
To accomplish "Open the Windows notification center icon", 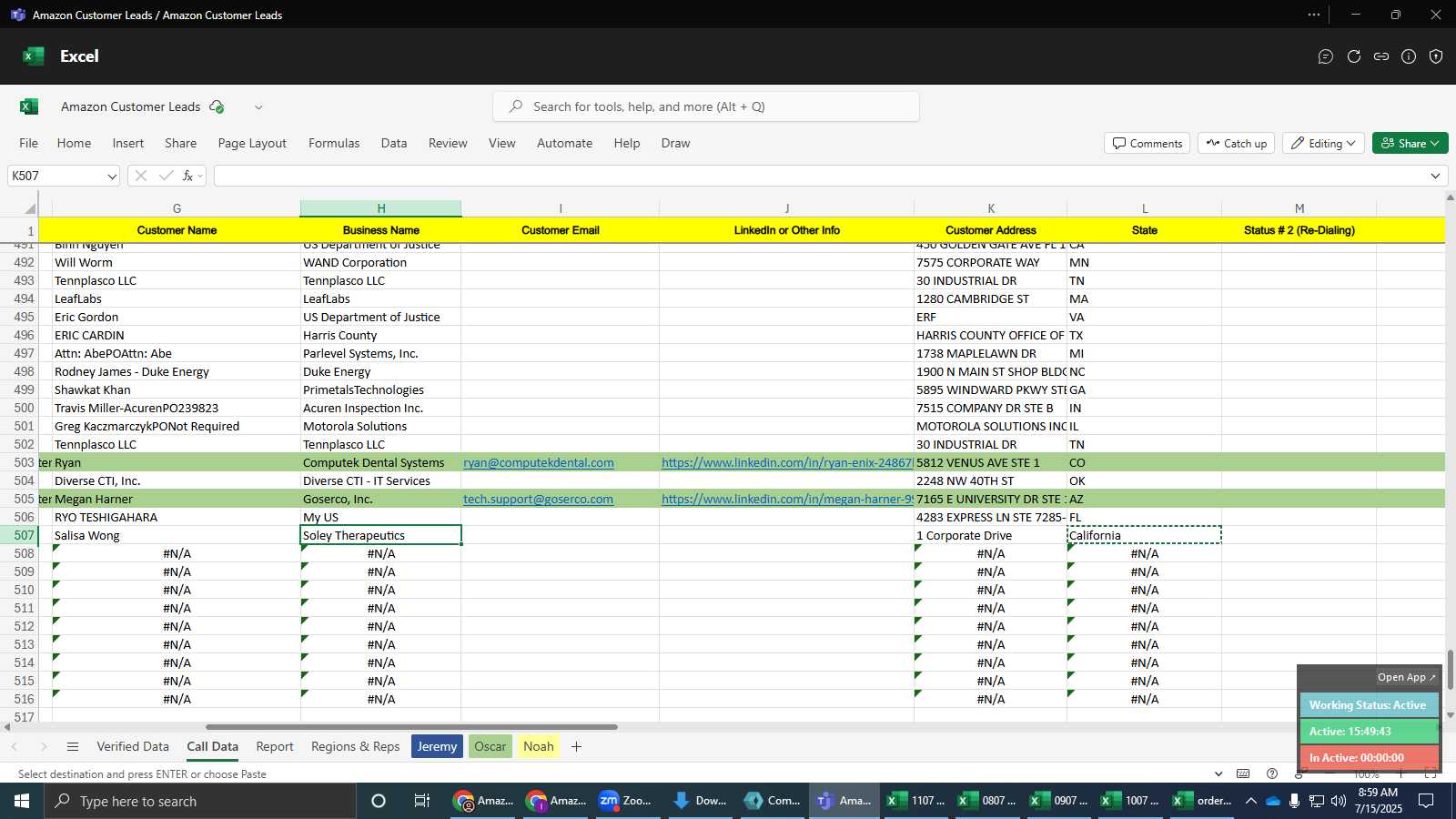I will click(1426, 801).
